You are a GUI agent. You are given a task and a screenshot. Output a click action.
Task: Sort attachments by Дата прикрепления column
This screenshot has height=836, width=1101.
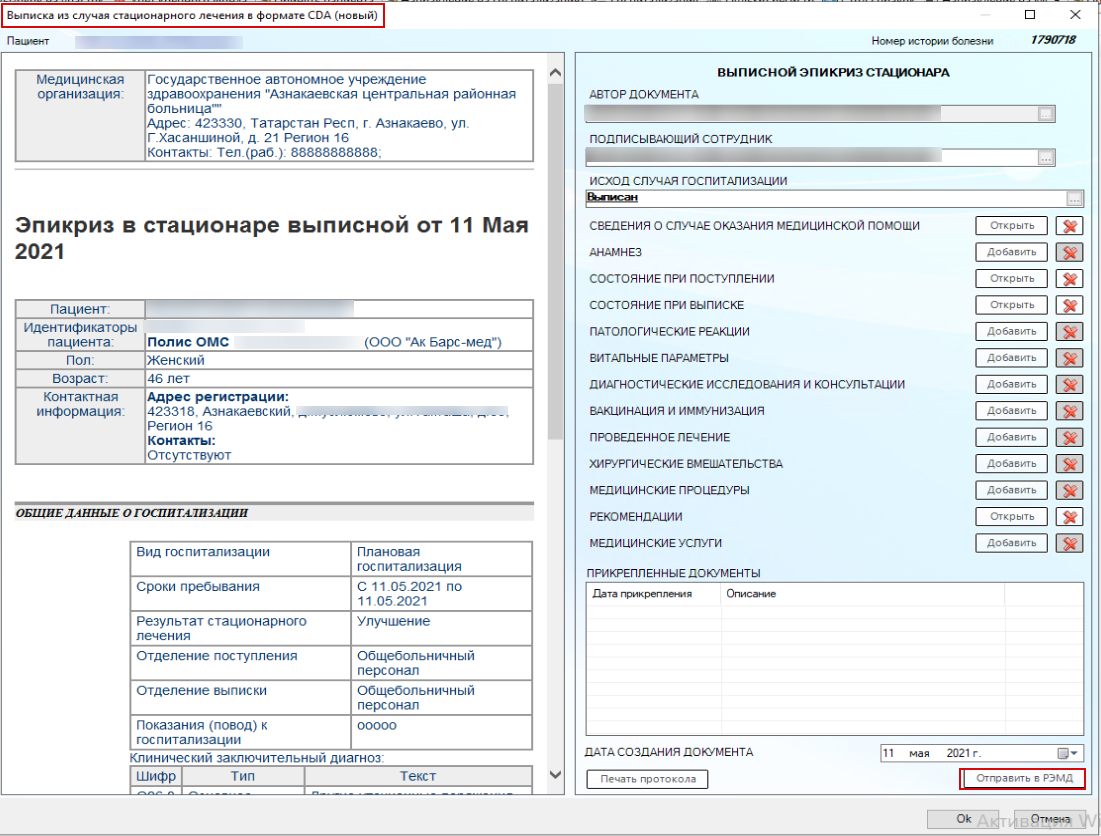click(x=653, y=594)
